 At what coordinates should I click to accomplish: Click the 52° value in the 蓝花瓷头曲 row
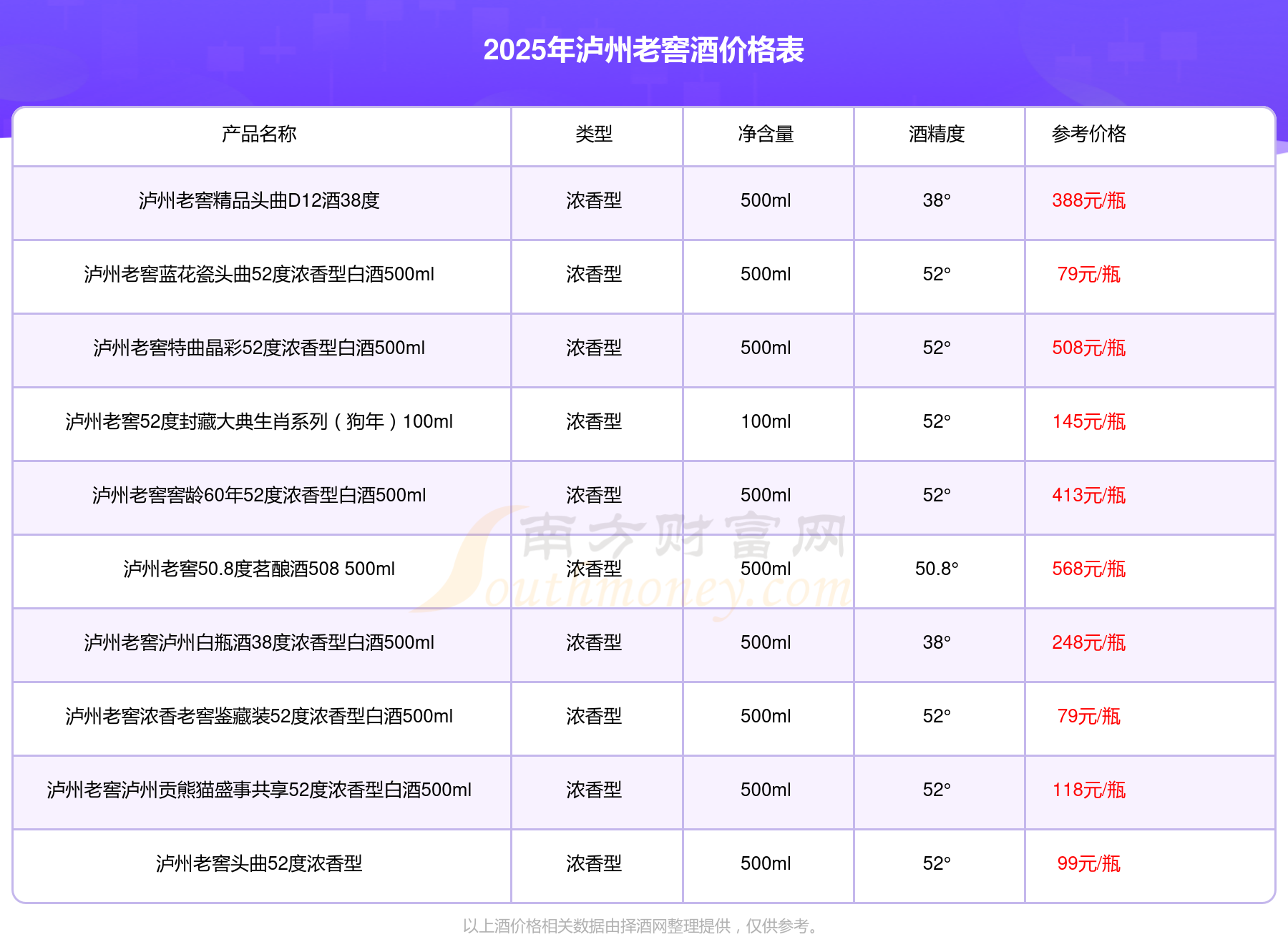click(937, 274)
